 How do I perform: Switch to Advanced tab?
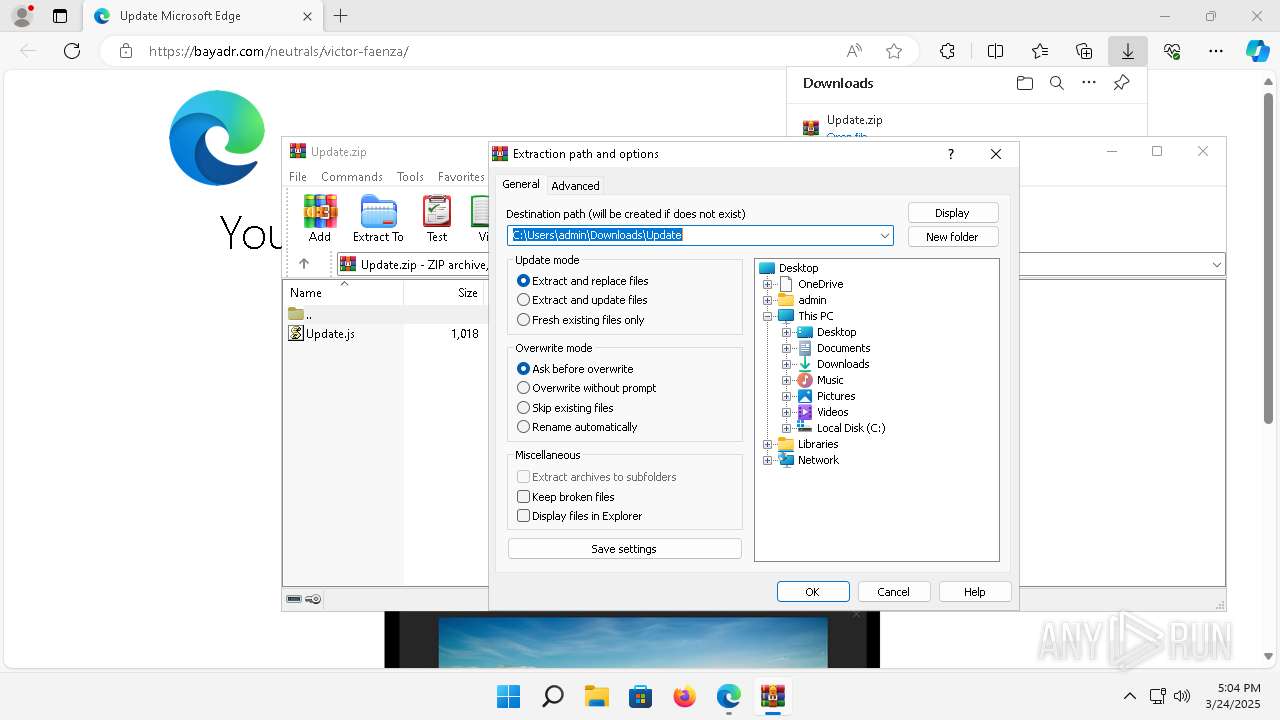point(575,186)
